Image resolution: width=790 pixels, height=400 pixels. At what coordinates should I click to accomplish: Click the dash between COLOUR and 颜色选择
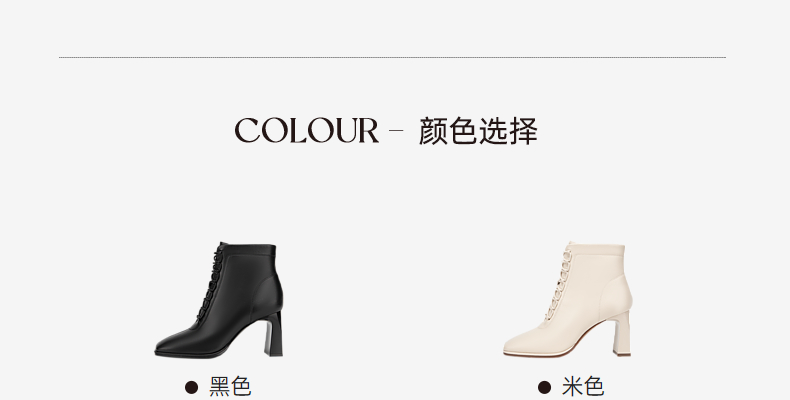pos(397,130)
